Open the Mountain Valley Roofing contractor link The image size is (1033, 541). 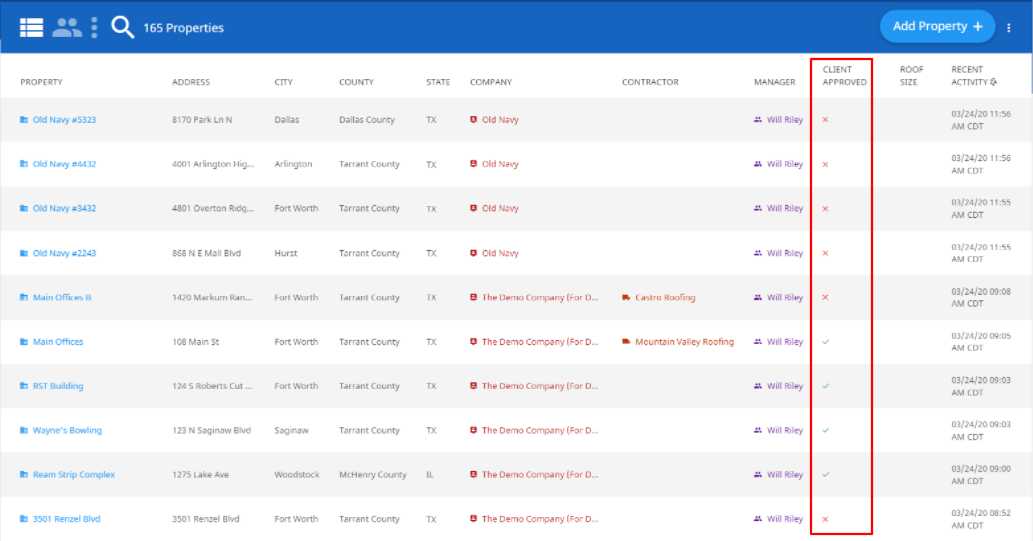click(x=684, y=342)
